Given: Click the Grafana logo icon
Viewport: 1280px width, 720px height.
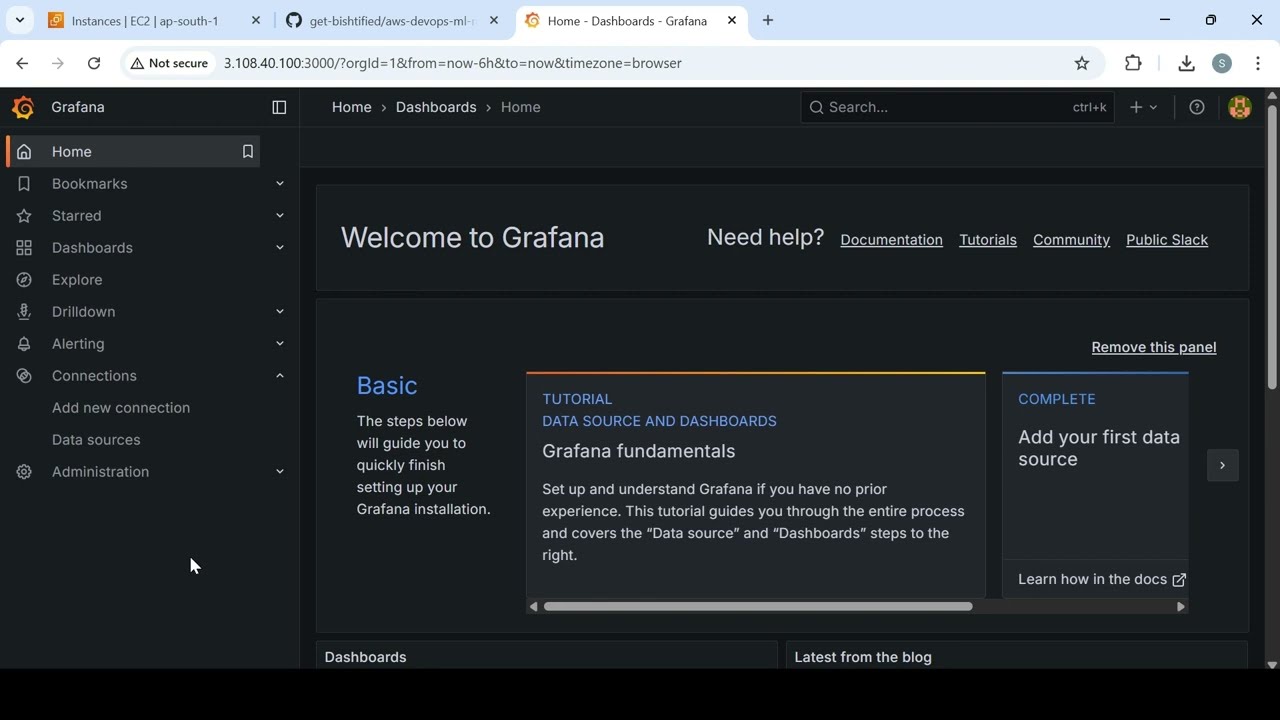Looking at the screenshot, I should click(x=23, y=107).
